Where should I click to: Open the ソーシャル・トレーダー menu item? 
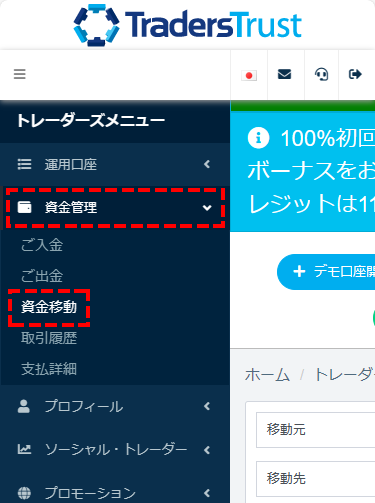pyautogui.click(x=115, y=450)
